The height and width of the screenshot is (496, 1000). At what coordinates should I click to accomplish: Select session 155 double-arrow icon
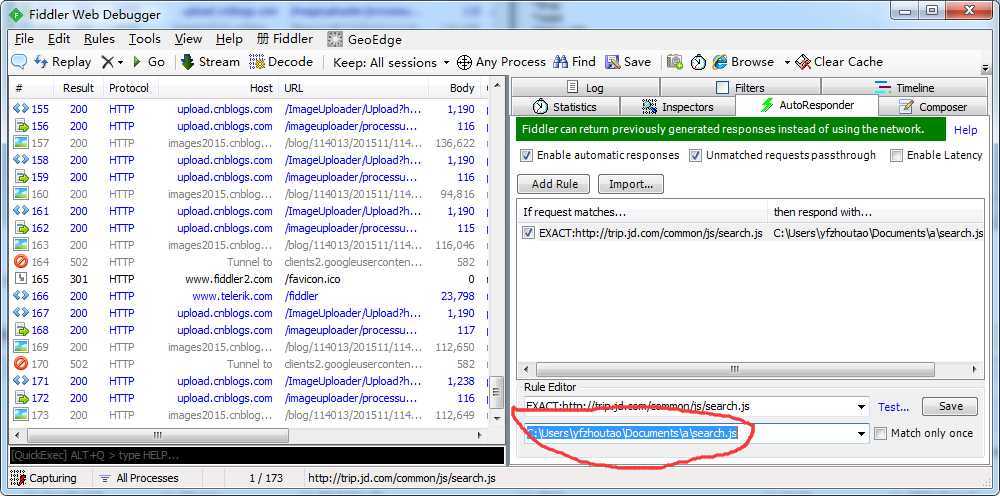21,109
